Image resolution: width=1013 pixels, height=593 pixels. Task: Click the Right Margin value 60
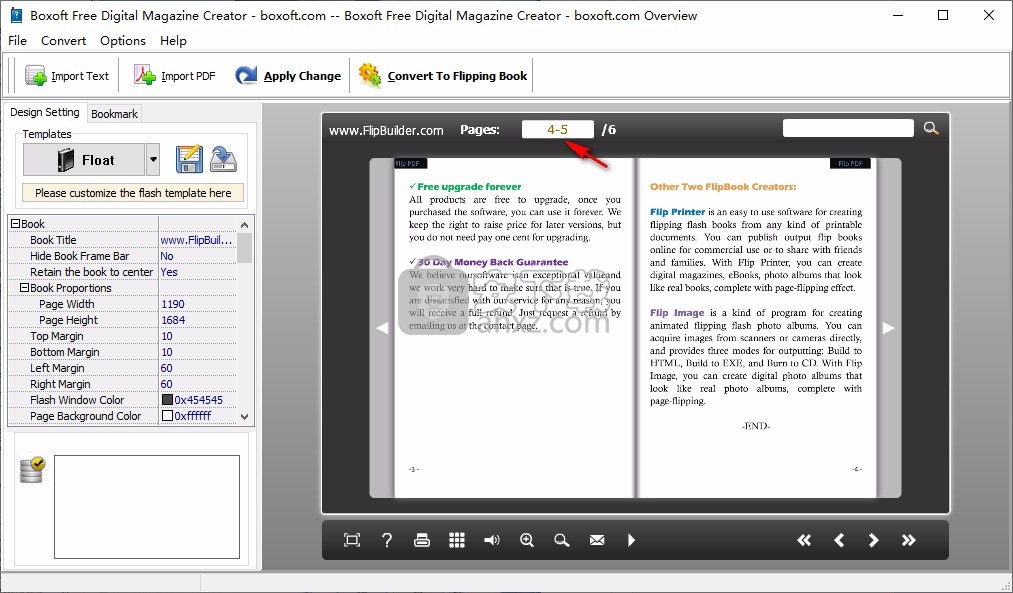pos(167,384)
